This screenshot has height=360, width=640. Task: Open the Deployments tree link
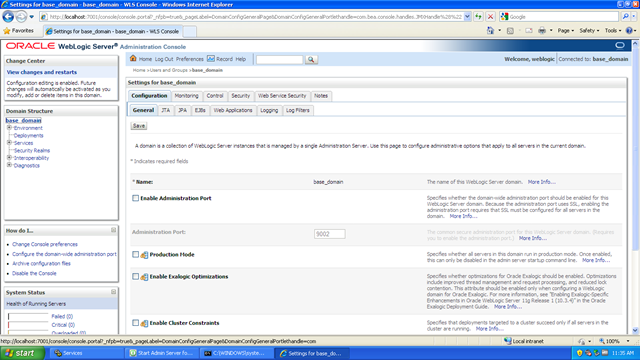(x=29, y=136)
